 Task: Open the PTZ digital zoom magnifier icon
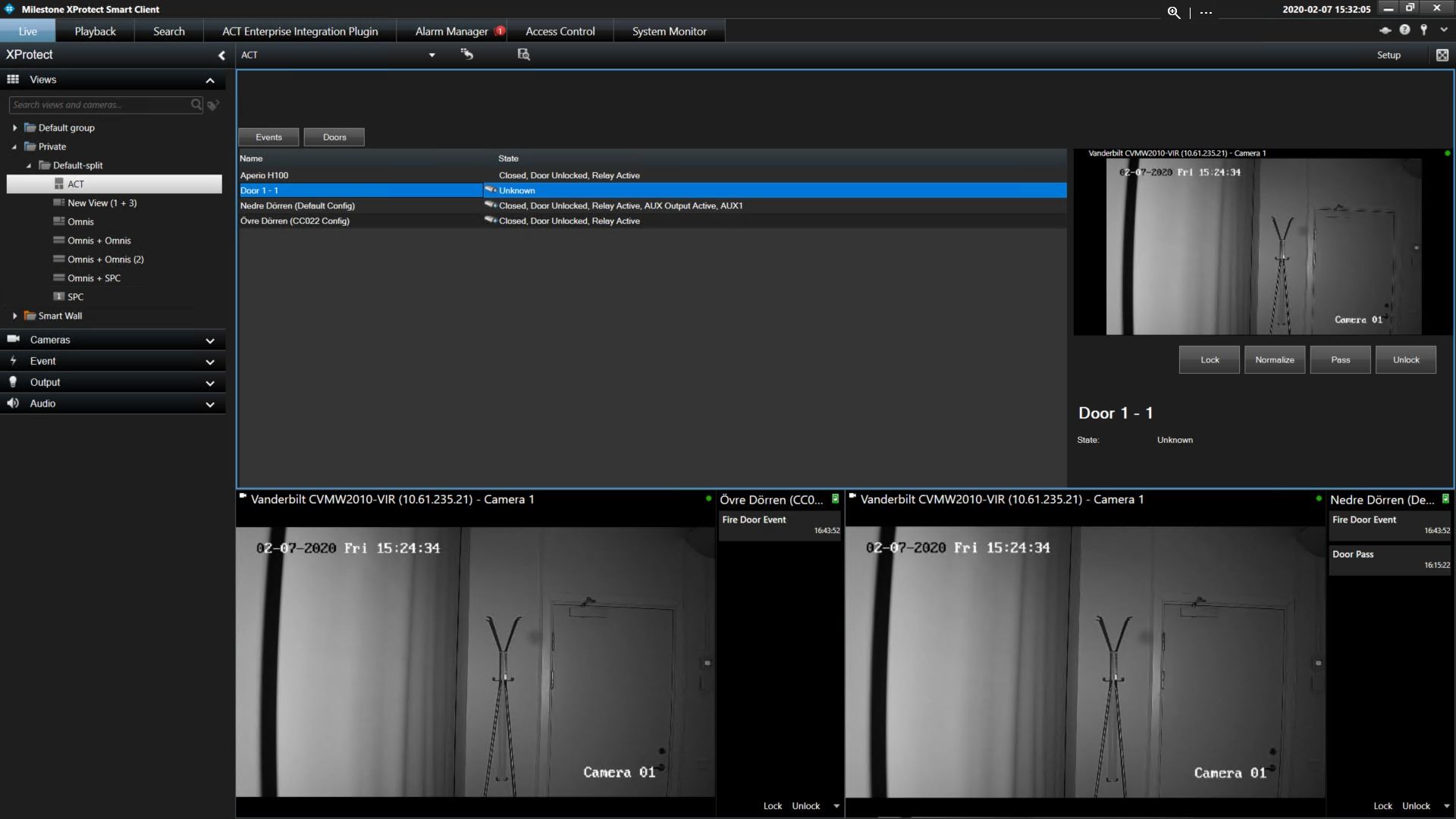coord(1173,12)
